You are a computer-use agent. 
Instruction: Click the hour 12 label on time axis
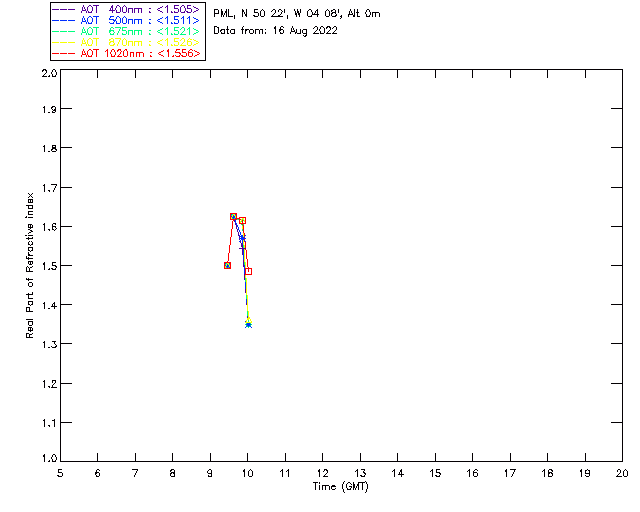[322, 473]
